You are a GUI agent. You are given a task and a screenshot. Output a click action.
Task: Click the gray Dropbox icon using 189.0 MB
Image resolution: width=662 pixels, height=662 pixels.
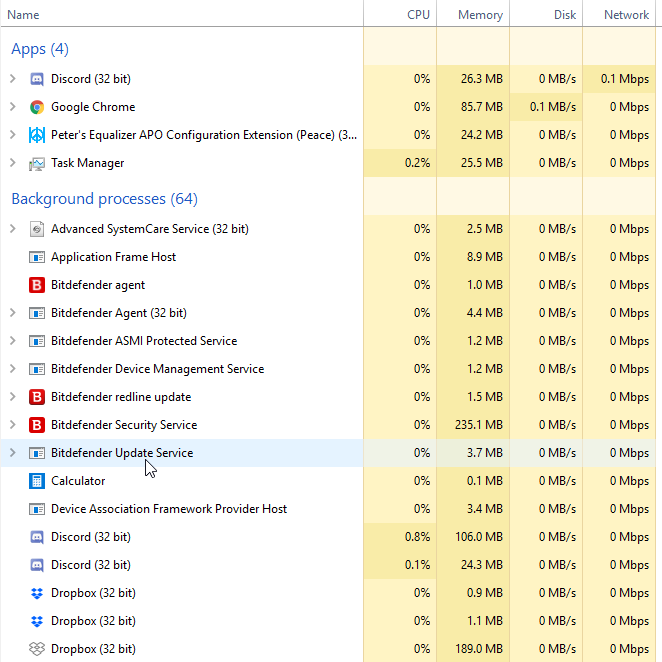coord(37,649)
